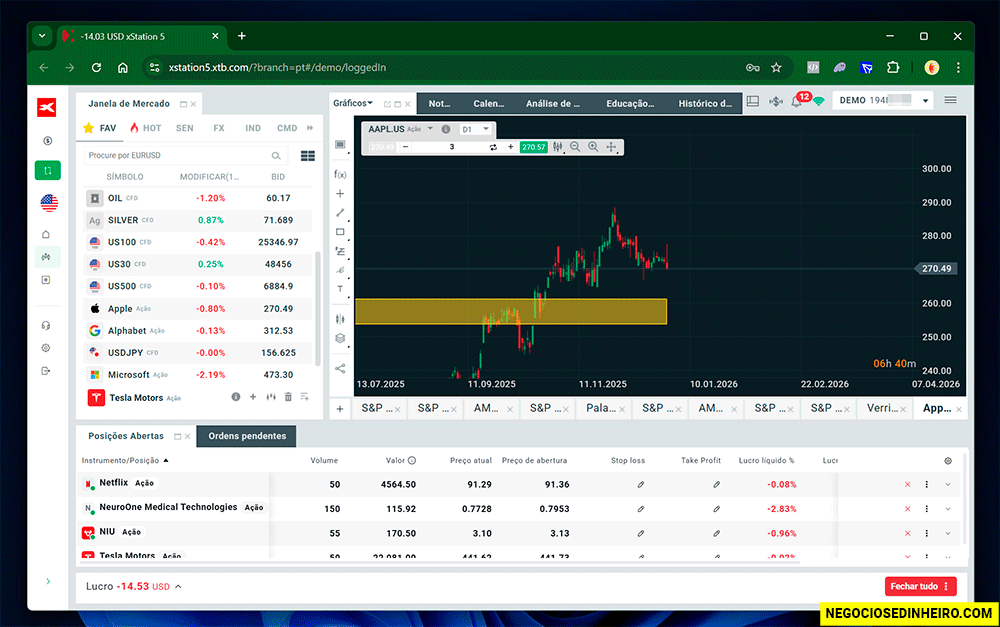This screenshot has width=1000, height=627.
Task: Open the D1 timeframe dropdown
Action: pos(476,129)
